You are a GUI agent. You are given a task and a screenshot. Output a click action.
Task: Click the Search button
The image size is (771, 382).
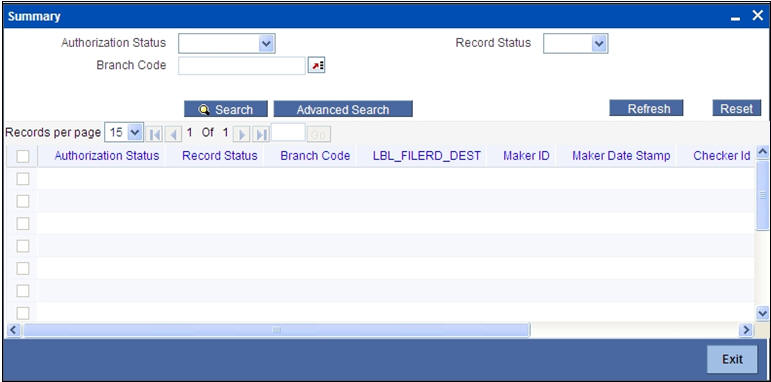pos(226,109)
